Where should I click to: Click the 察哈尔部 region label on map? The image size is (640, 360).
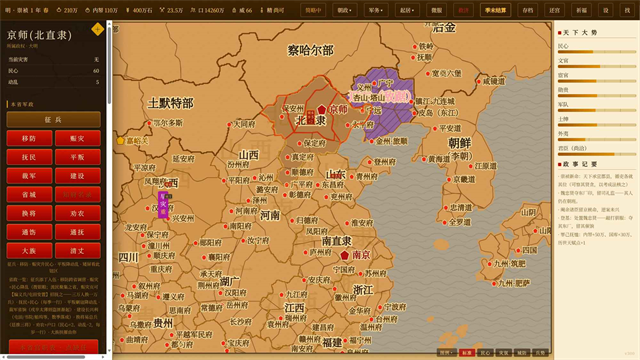[x=311, y=51]
